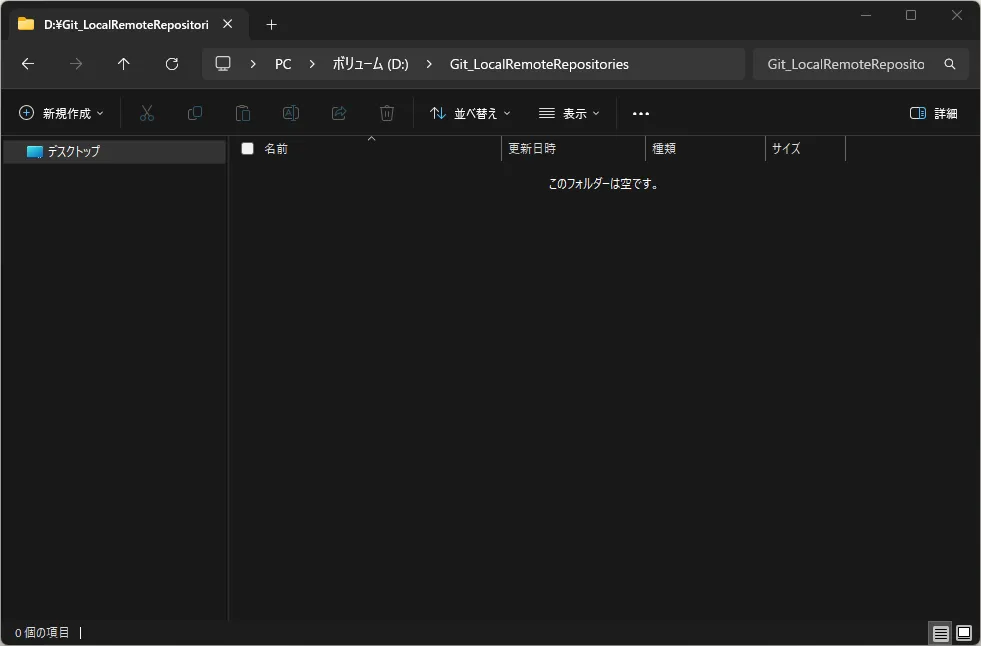The image size is (981, 646).
Task: Minimize the Explorer window
Action: coord(866,15)
